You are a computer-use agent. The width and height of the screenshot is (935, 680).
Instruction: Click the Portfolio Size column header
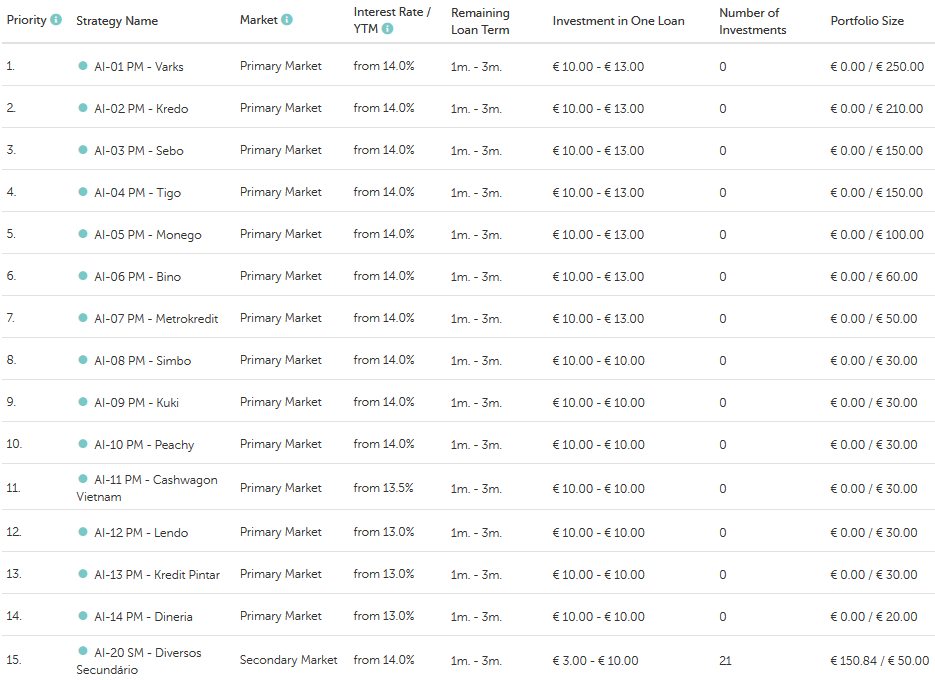866,21
